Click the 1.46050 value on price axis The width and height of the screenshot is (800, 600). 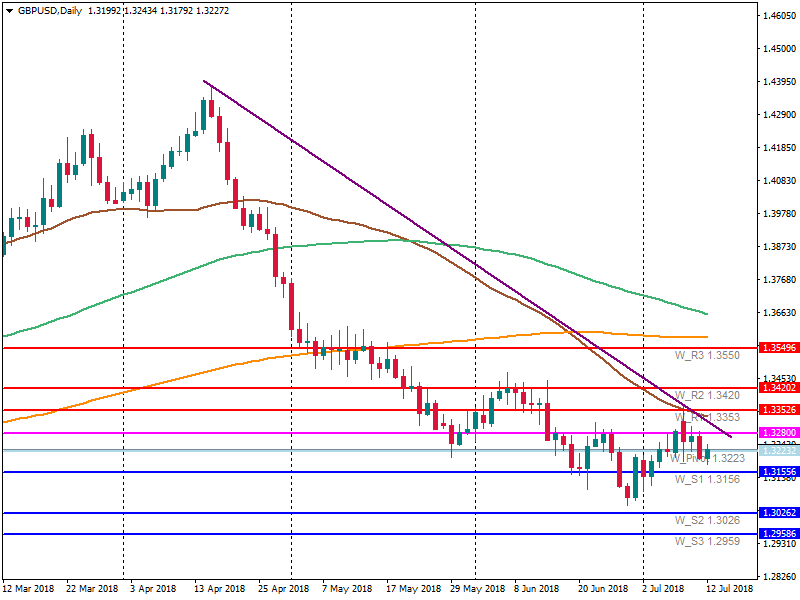[x=778, y=16]
